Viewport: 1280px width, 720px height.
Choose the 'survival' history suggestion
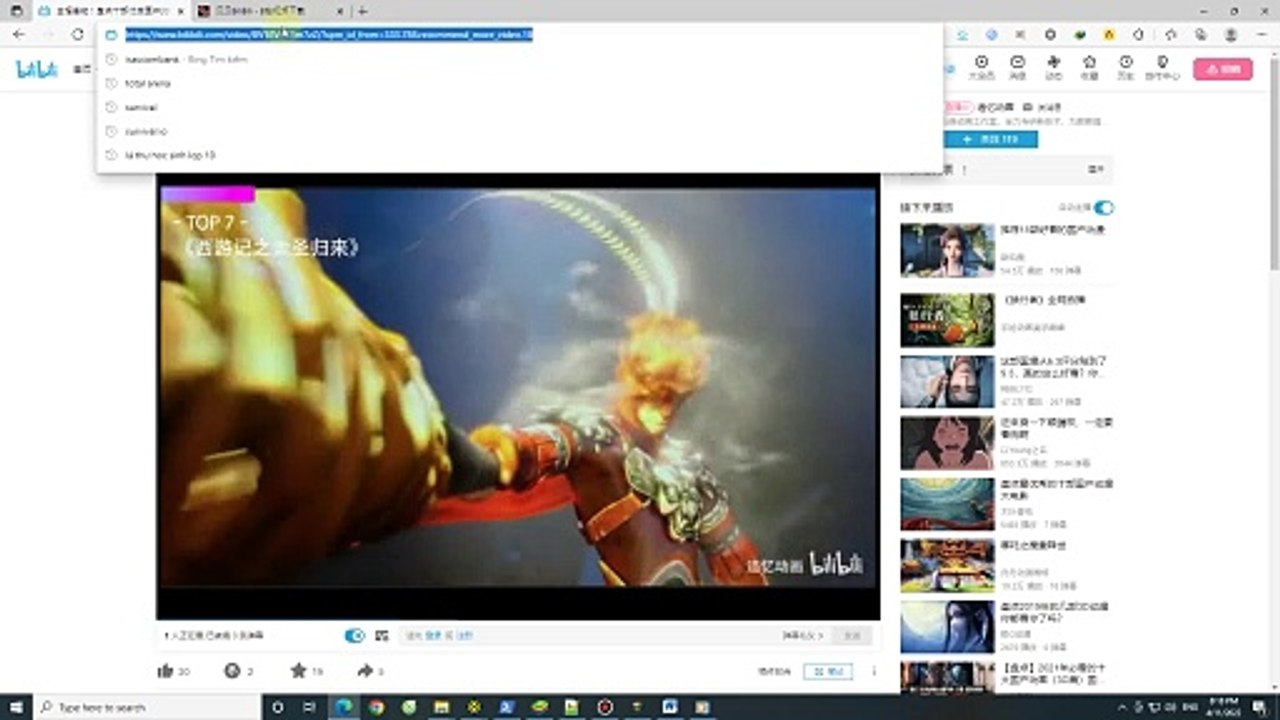point(519,107)
